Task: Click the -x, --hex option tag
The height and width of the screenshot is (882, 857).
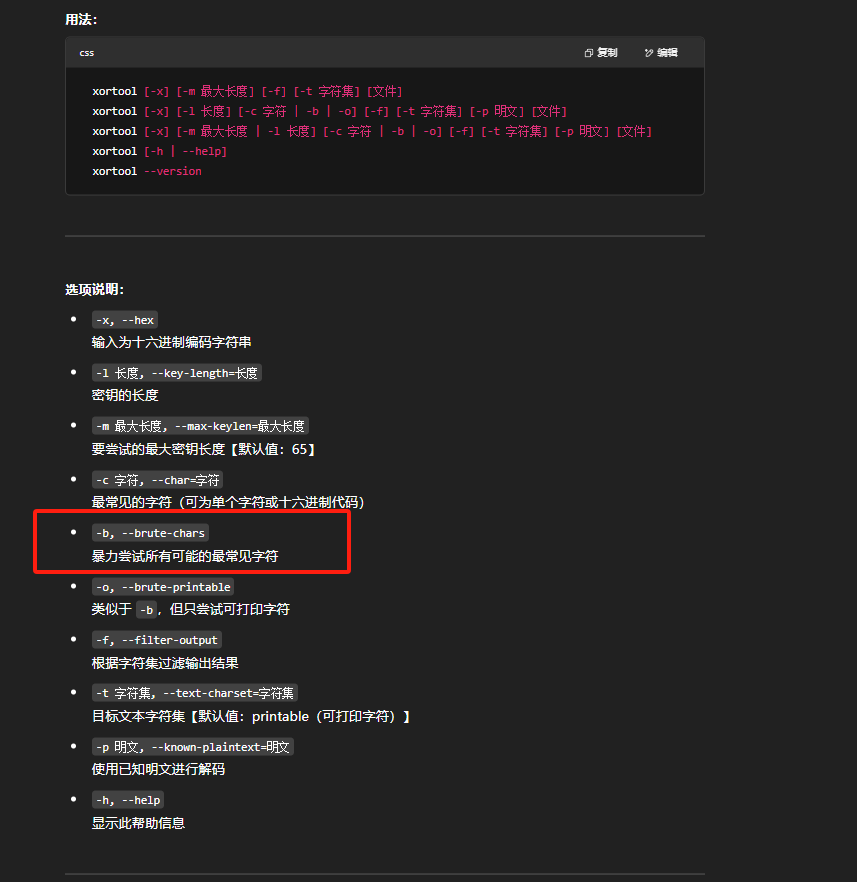Action: [x=125, y=320]
